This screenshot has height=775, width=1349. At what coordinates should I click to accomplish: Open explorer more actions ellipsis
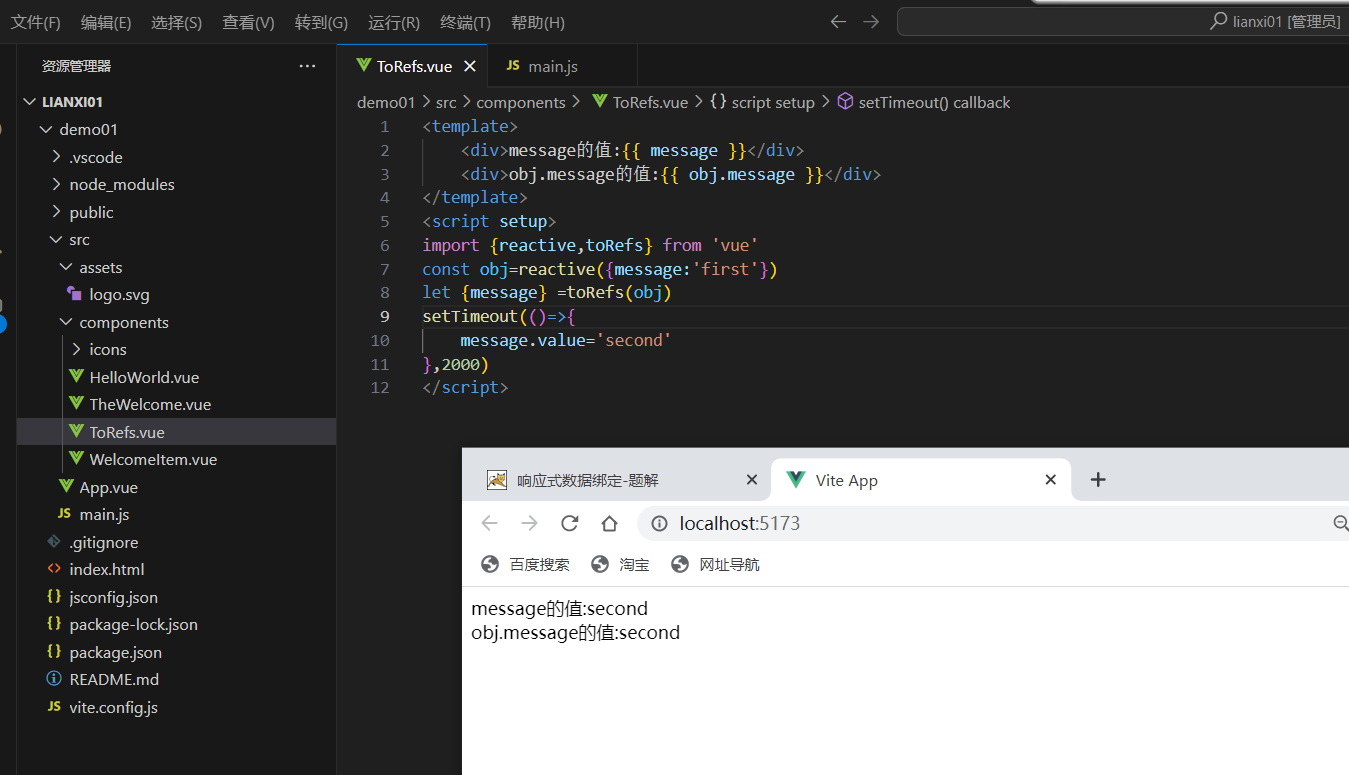pyautogui.click(x=307, y=66)
